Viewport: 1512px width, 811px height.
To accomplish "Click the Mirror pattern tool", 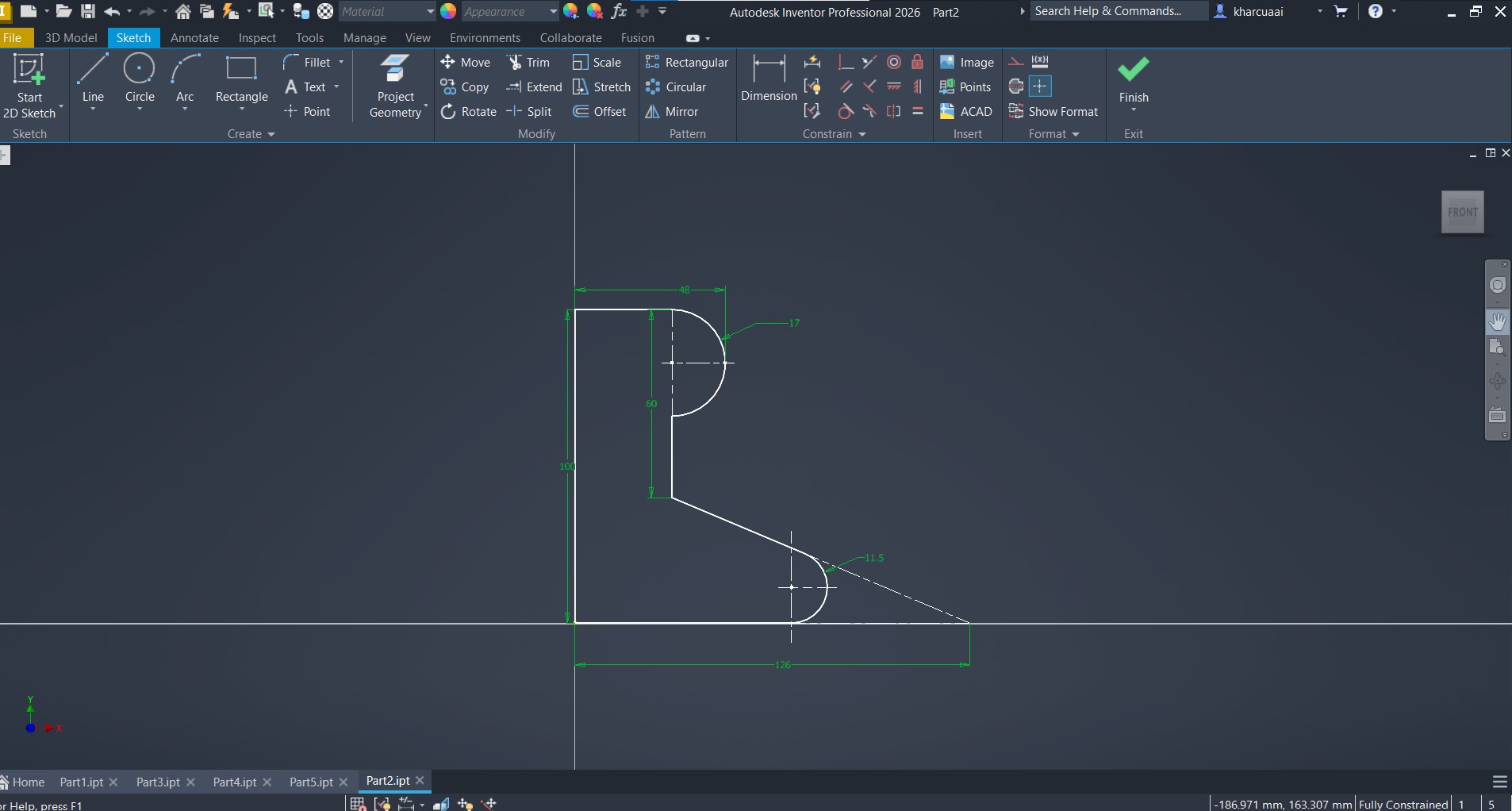I will tap(672, 112).
